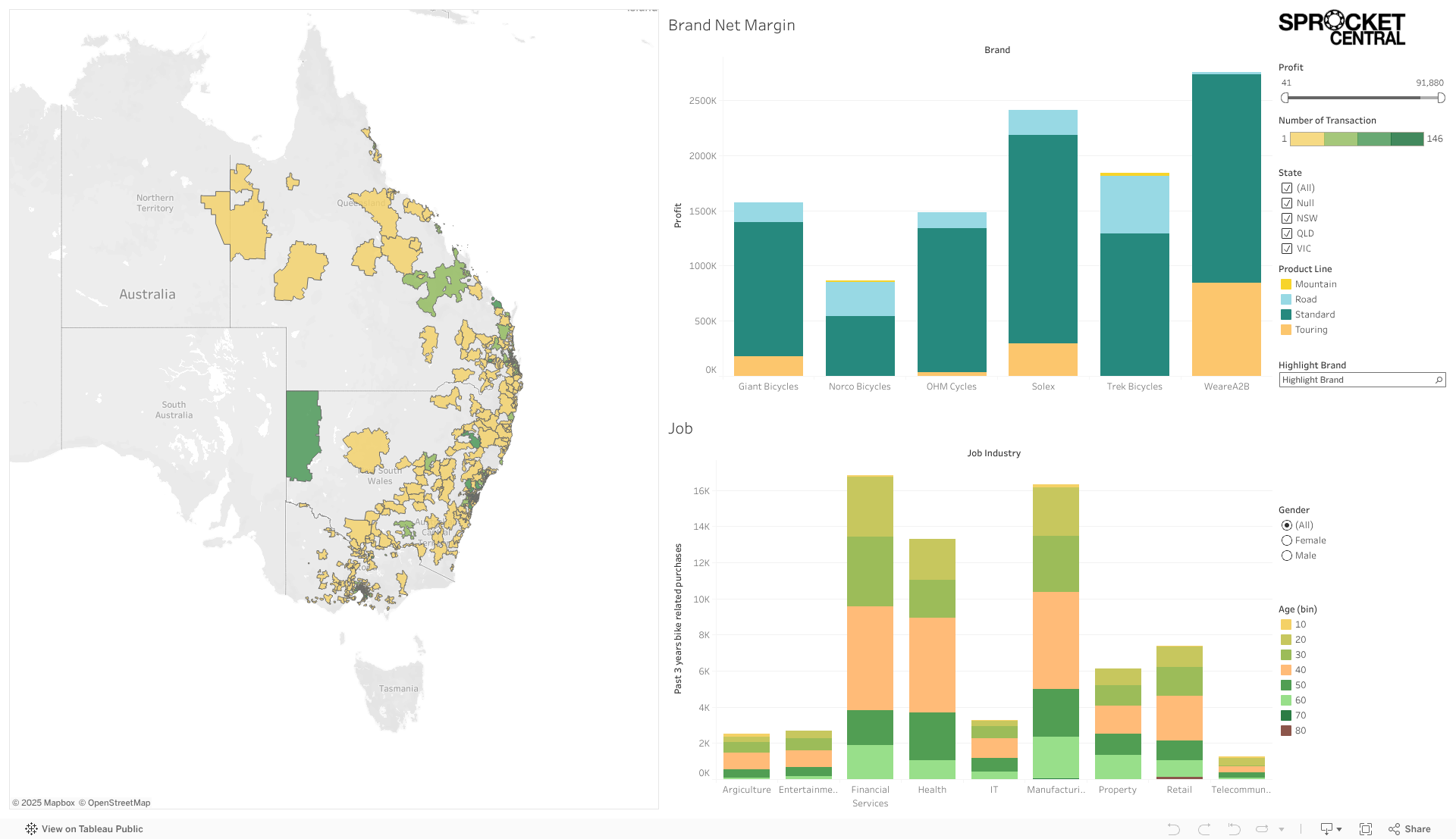
Task: Open the dropdown arrow next to Download icon
Action: [x=1339, y=828]
